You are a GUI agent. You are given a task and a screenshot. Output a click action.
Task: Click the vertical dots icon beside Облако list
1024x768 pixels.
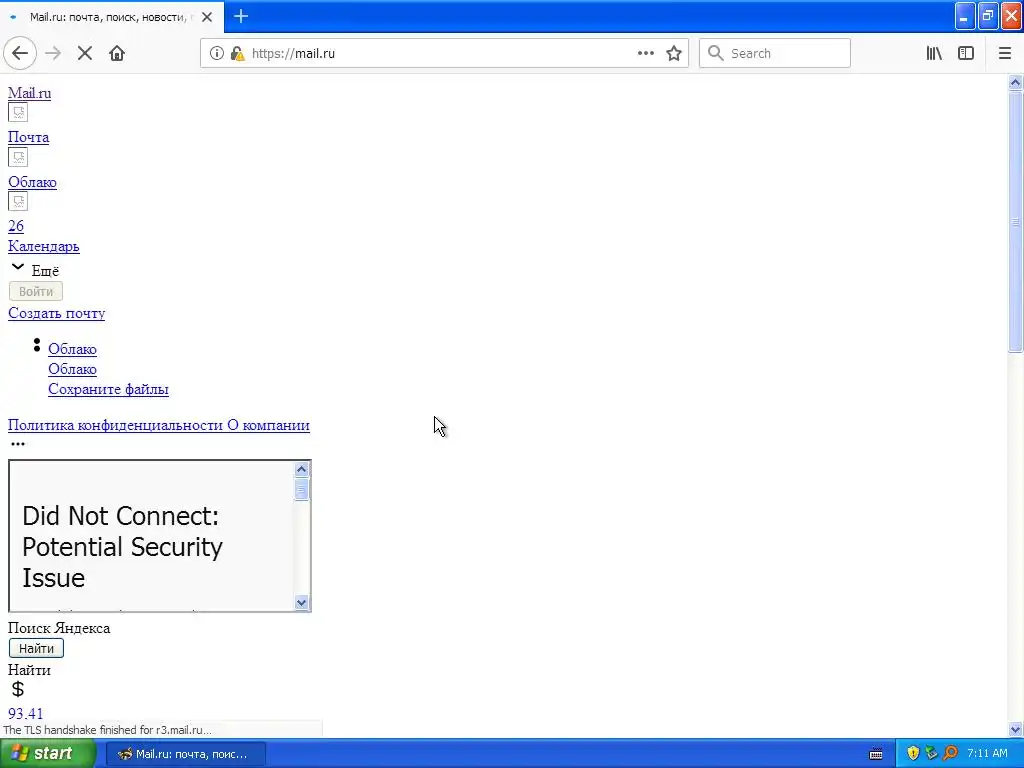[37, 345]
